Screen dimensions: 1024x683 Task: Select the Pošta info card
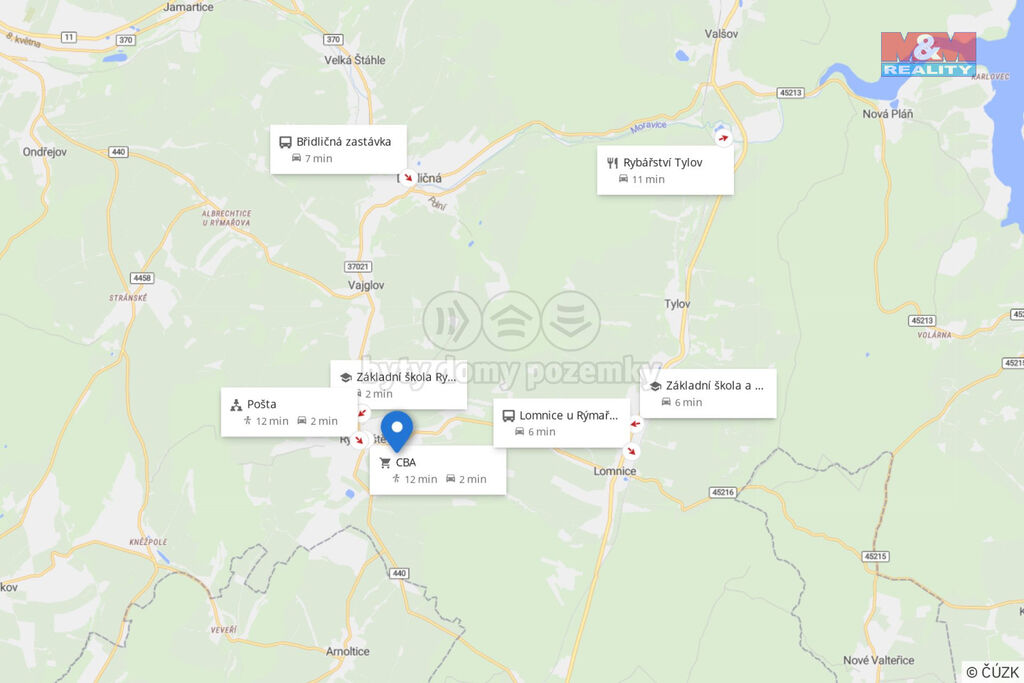(289, 412)
